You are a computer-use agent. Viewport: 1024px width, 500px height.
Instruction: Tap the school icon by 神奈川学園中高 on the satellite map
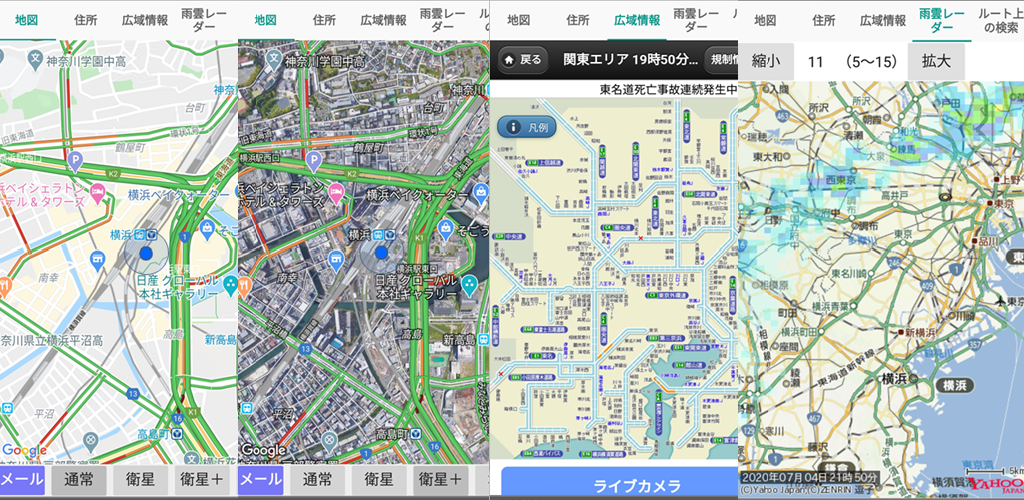point(274,60)
